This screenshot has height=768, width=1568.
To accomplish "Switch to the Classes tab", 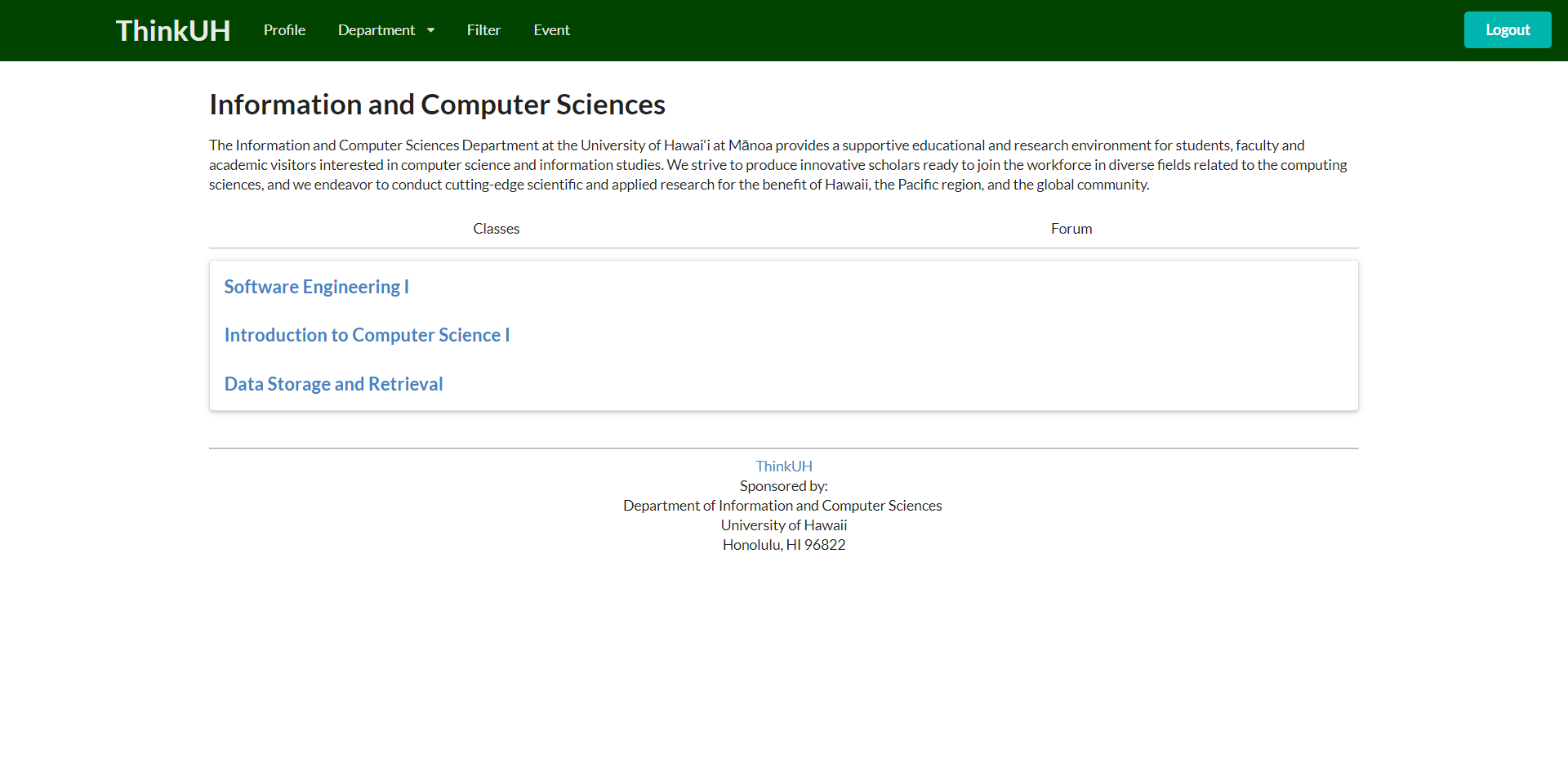I will pos(496,229).
